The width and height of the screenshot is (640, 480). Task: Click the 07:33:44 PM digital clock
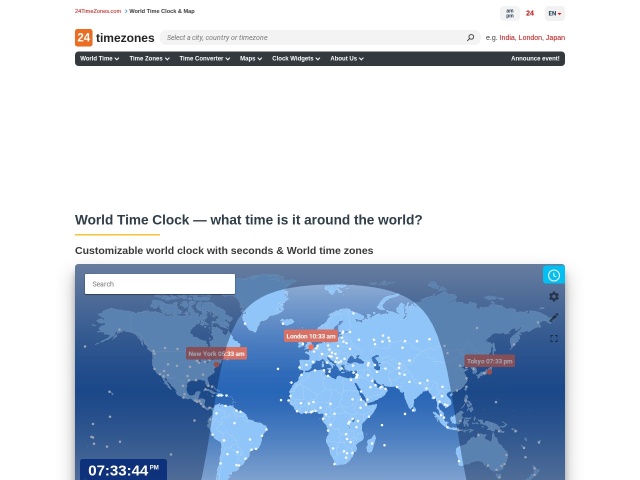click(x=123, y=470)
